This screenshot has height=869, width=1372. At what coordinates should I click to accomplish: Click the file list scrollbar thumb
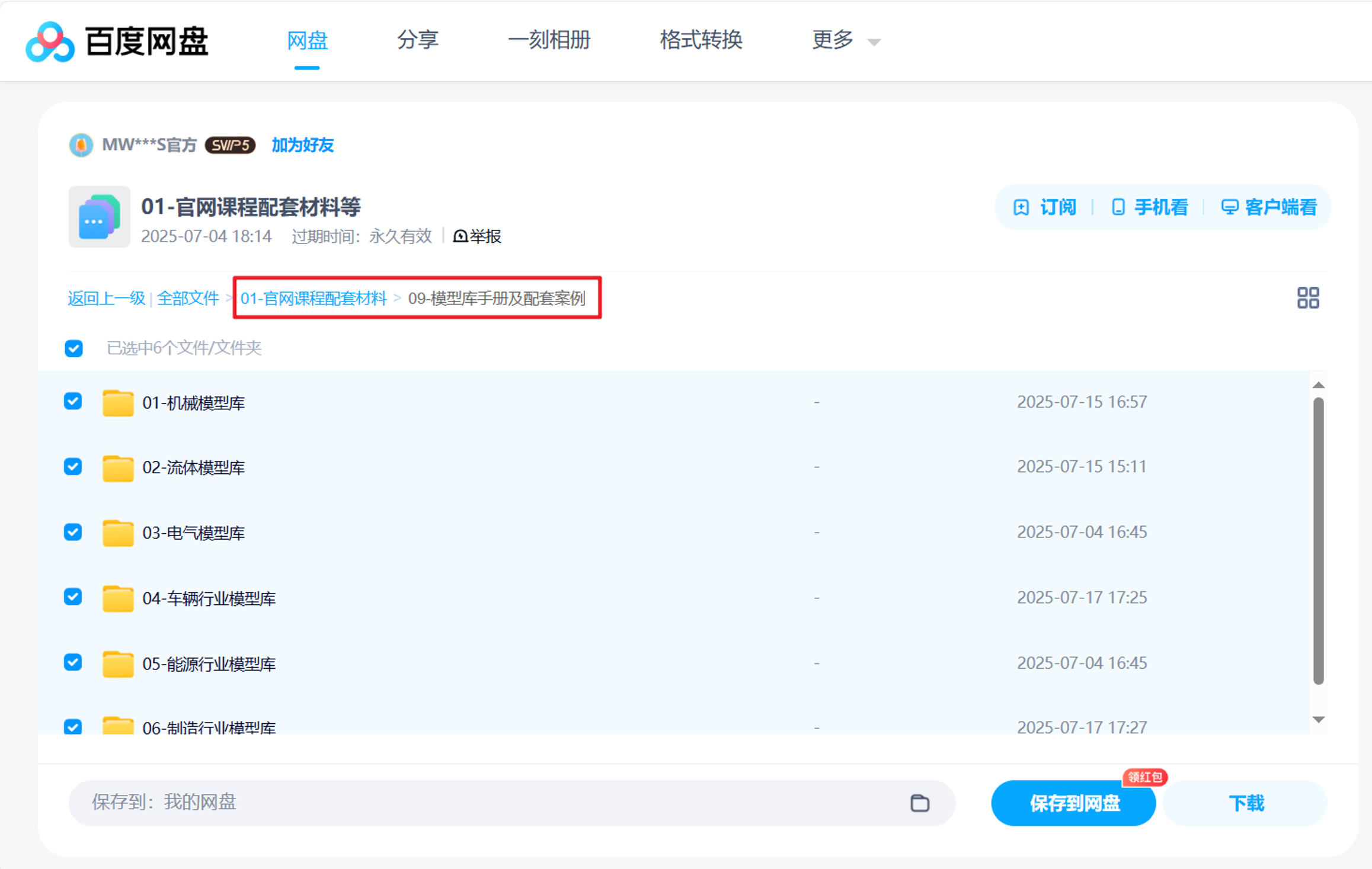coord(1318,540)
